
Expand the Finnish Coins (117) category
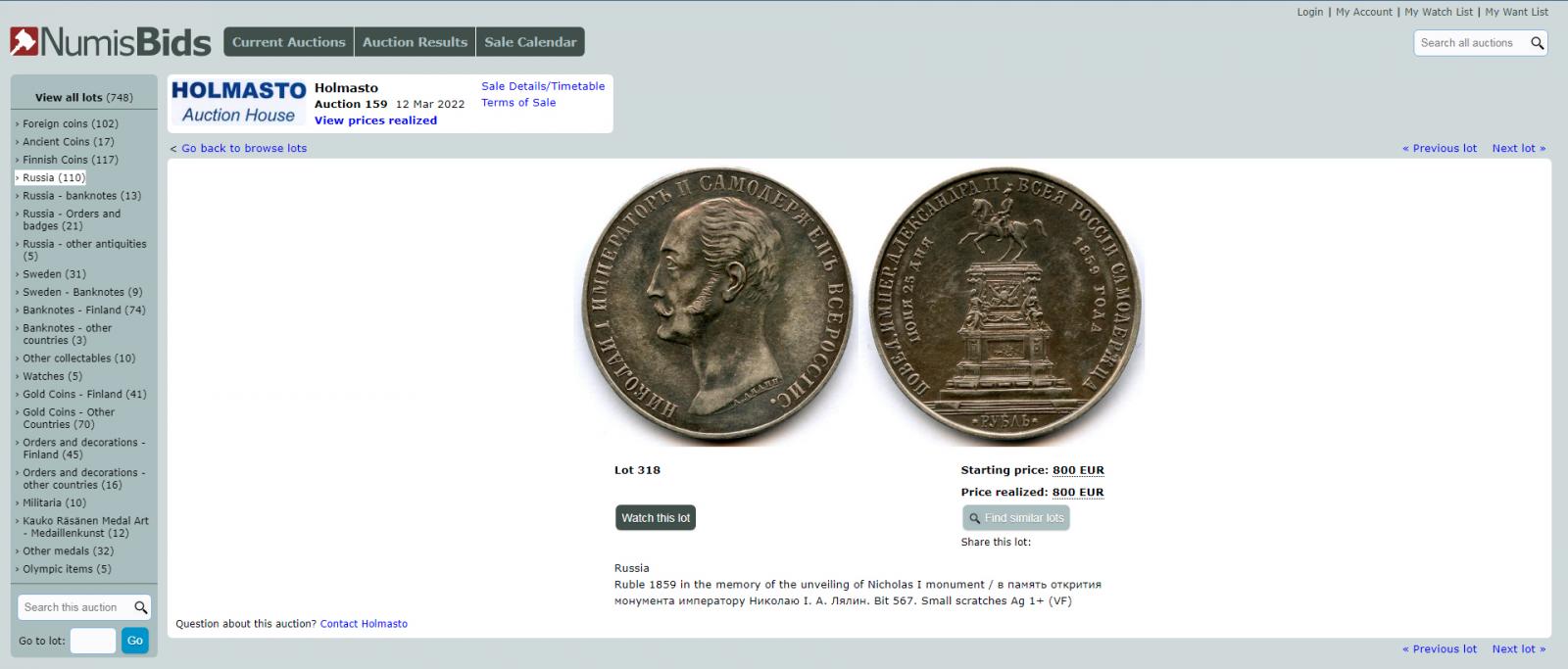(x=71, y=160)
